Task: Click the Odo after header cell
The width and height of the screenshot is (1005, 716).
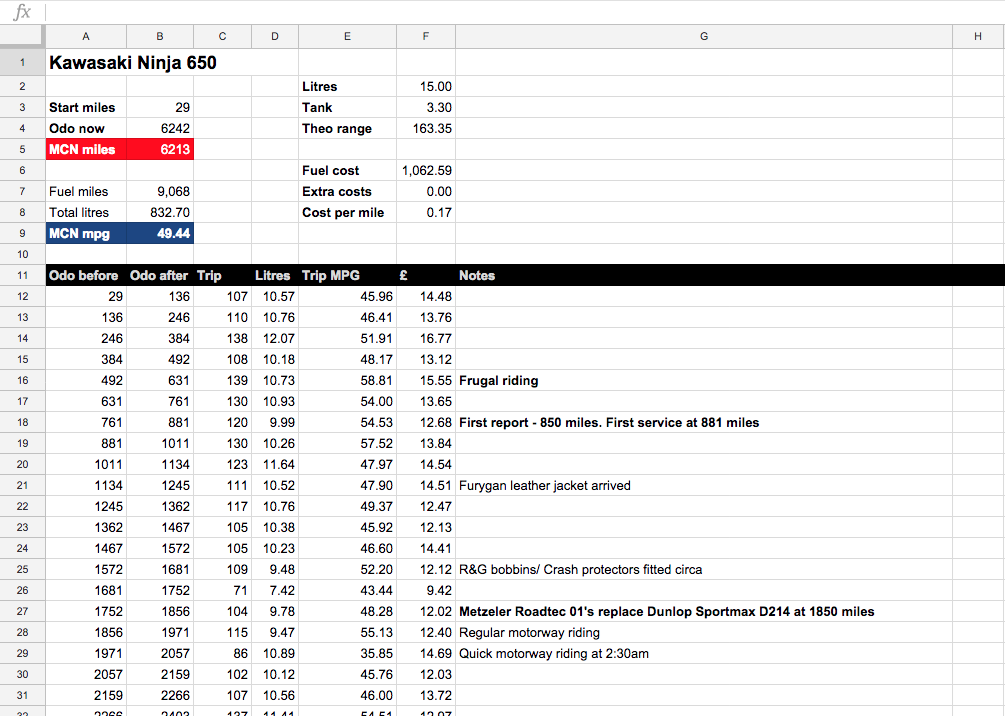Action: point(160,276)
